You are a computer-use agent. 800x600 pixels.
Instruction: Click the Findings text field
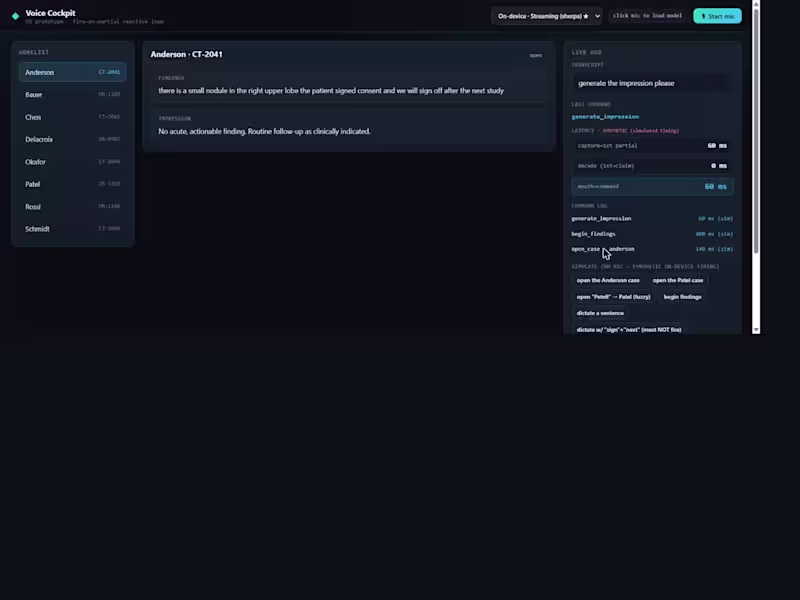349,86
